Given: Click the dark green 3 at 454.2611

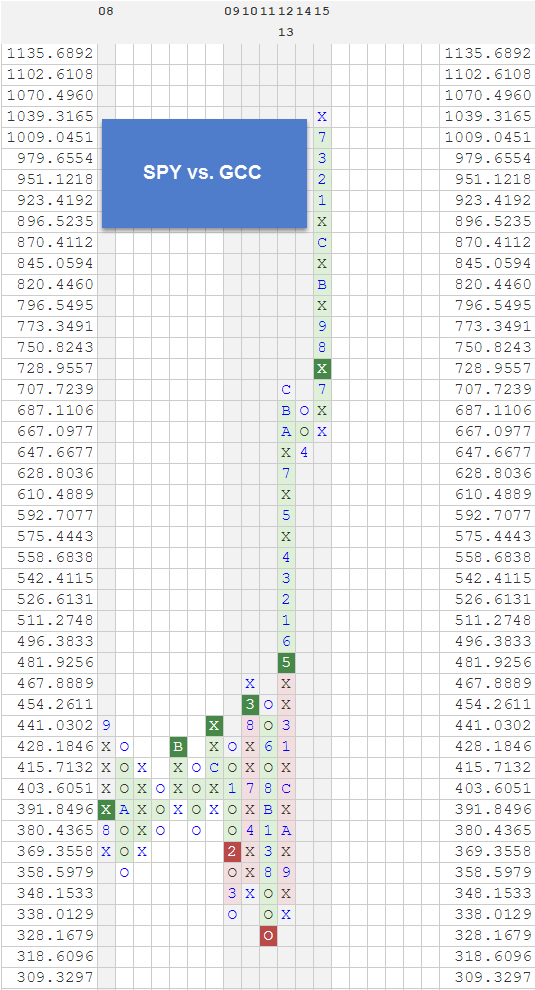Looking at the screenshot, I should point(250,704).
